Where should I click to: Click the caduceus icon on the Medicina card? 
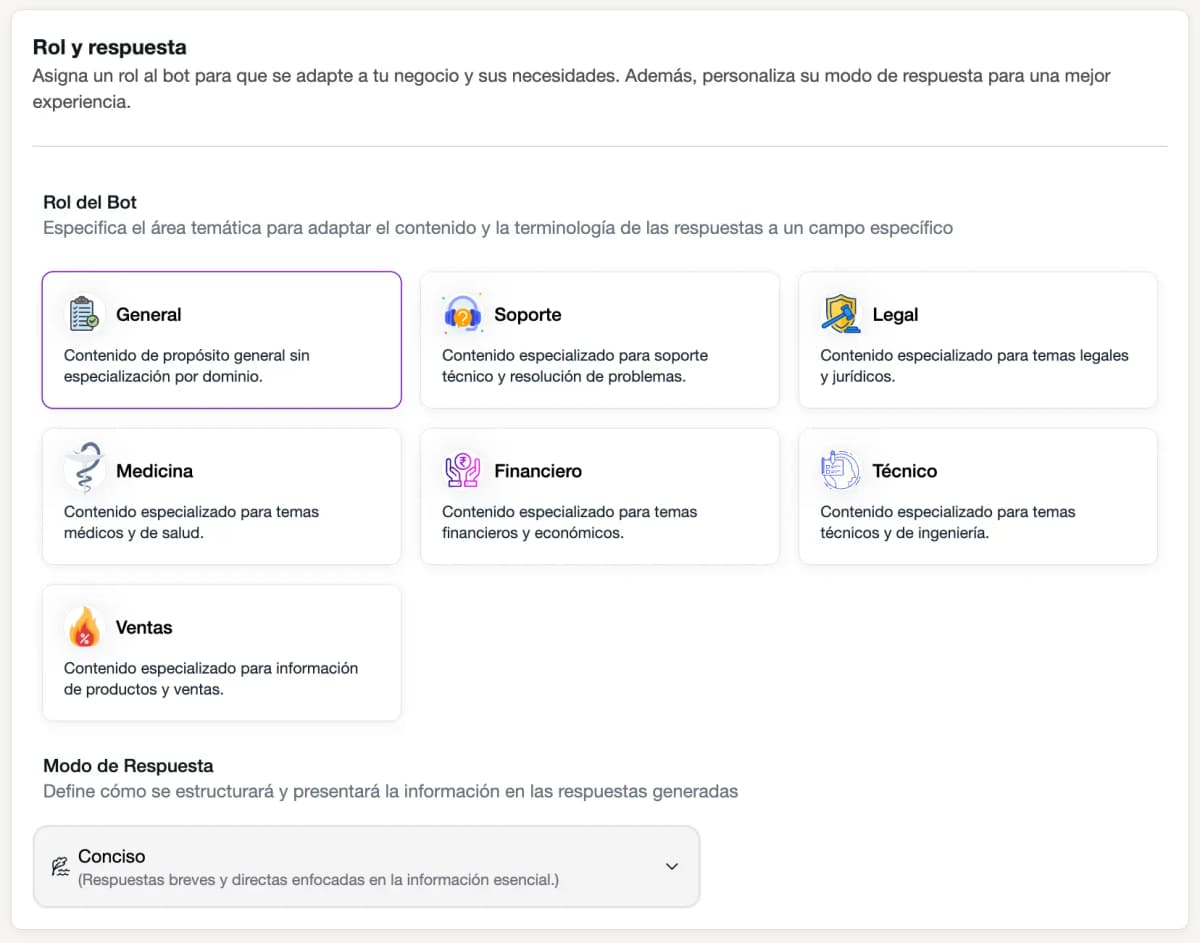[84, 466]
